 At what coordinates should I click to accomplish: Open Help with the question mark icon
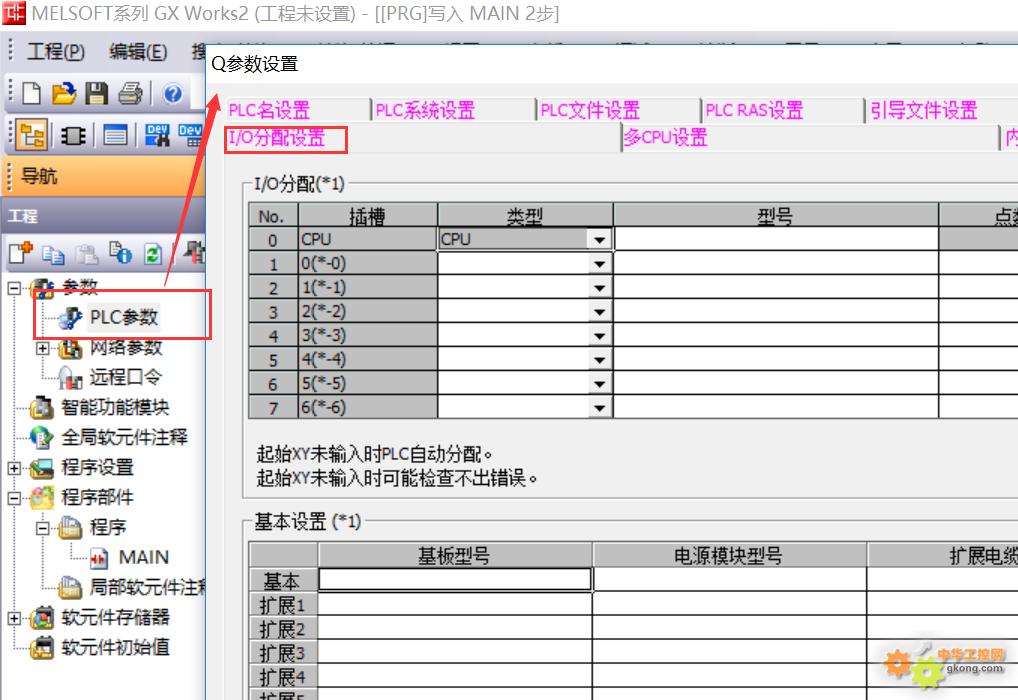[x=173, y=94]
